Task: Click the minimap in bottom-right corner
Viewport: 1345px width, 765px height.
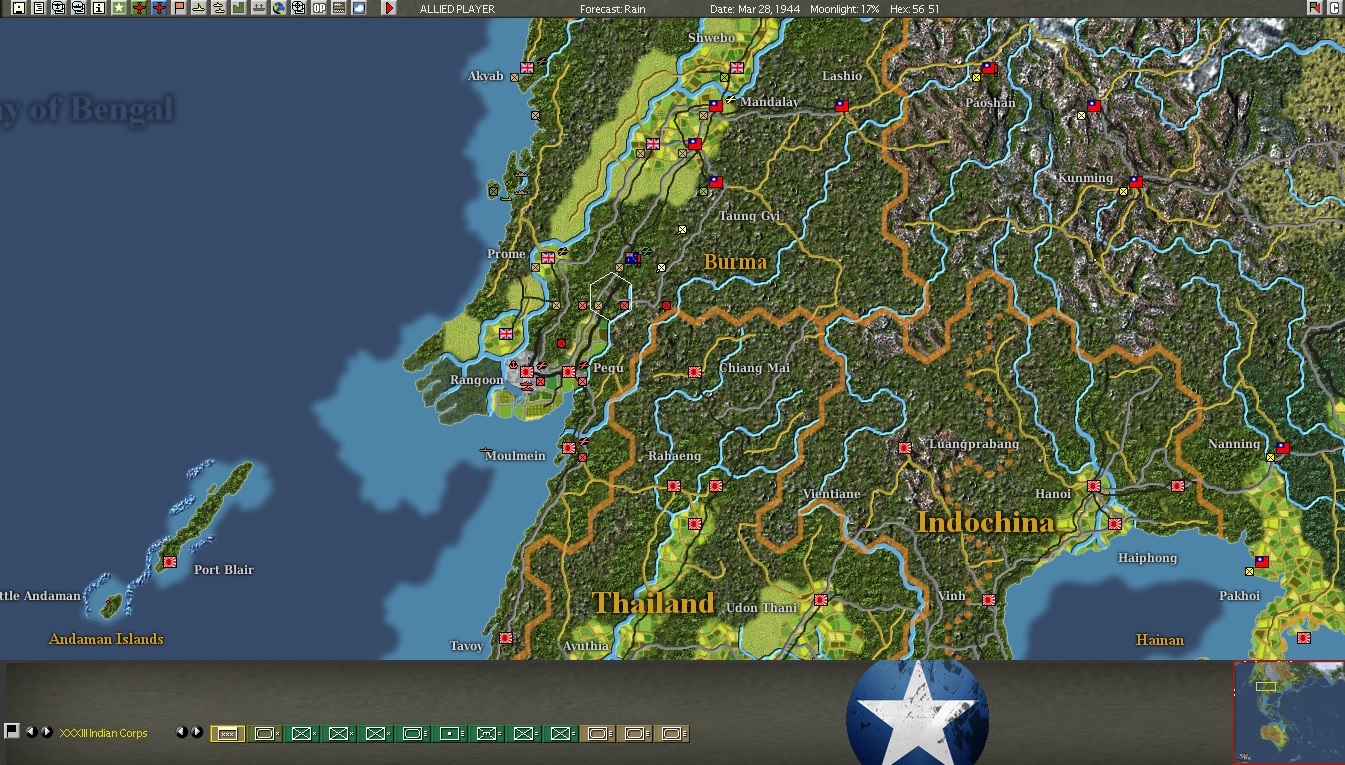Action: coord(1289,712)
